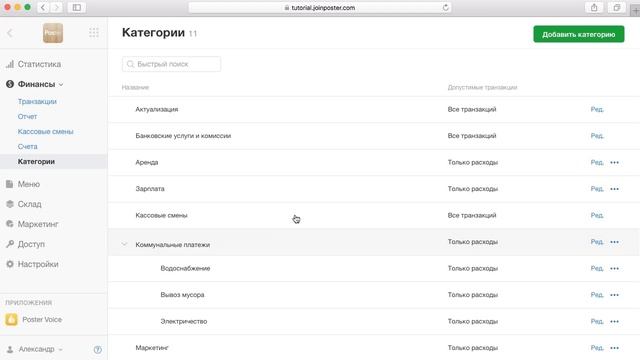Open more options for Электричество row

[614, 322]
